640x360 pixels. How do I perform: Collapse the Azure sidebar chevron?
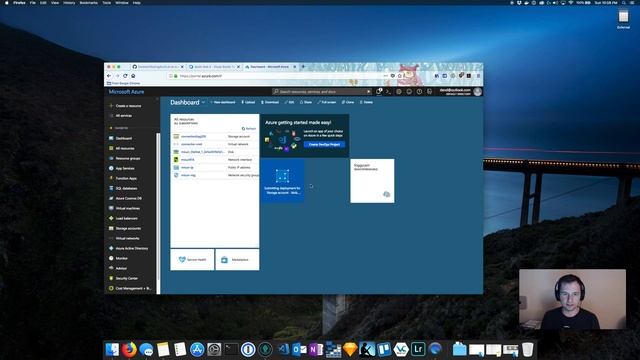pos(157,99)
